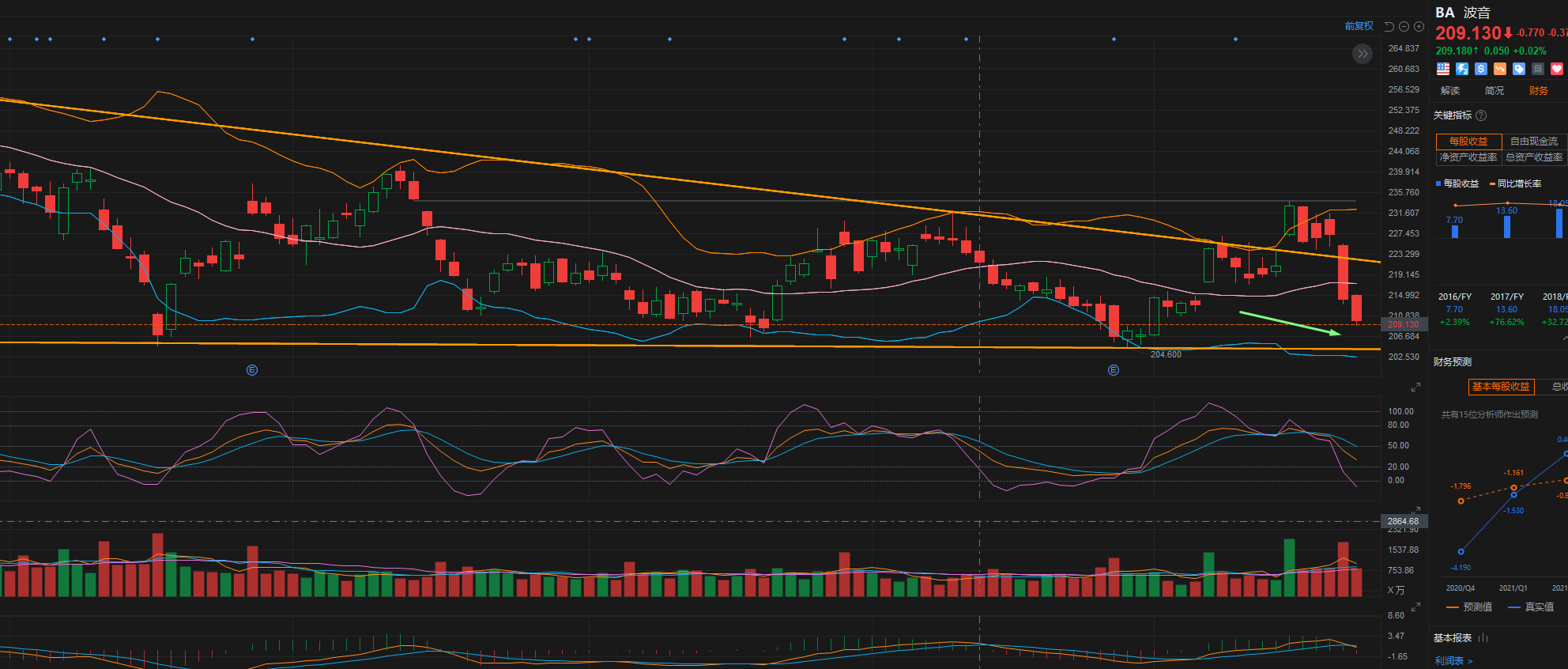Click the right earnings E marker

point(1114,370)
